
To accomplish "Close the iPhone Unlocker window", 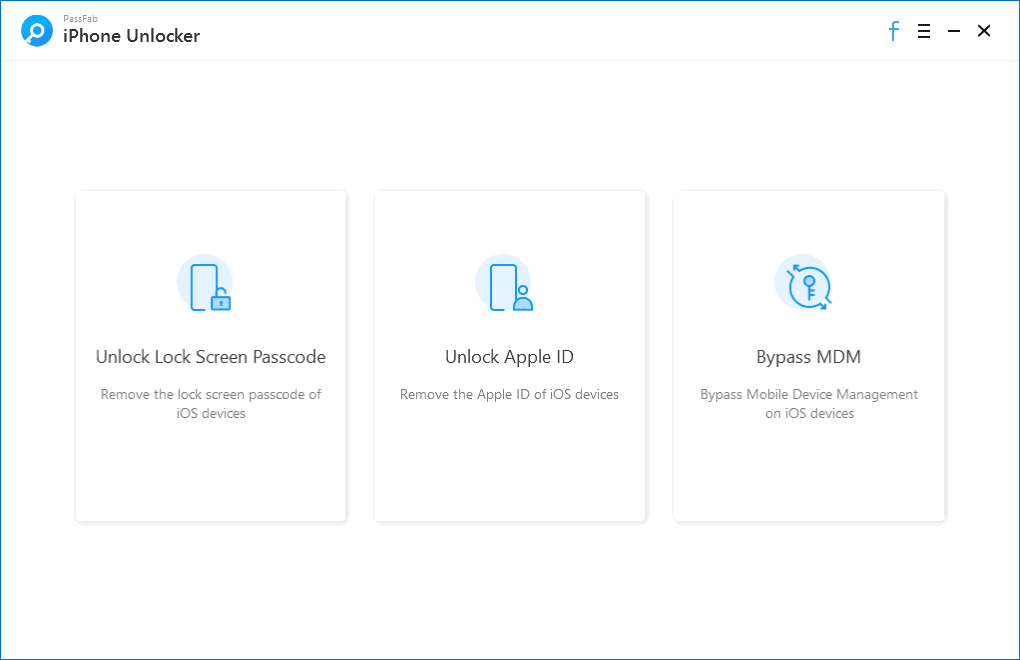I will [984, 31].
